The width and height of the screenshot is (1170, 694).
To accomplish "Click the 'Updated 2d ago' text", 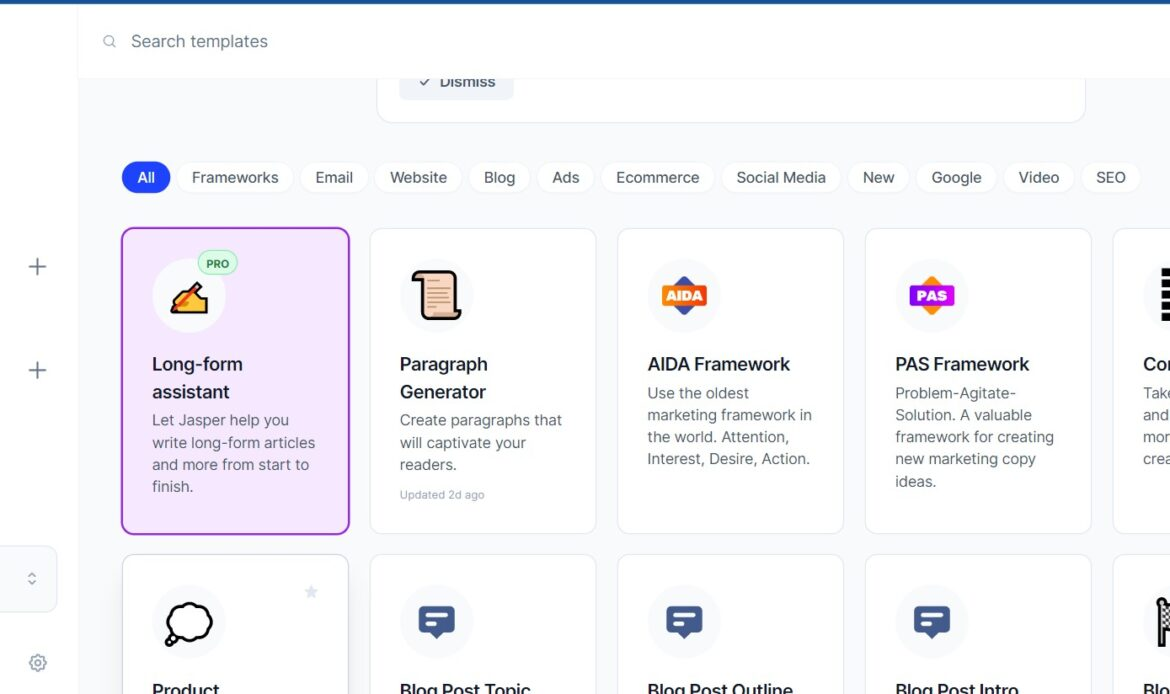I will pos(442,495).
